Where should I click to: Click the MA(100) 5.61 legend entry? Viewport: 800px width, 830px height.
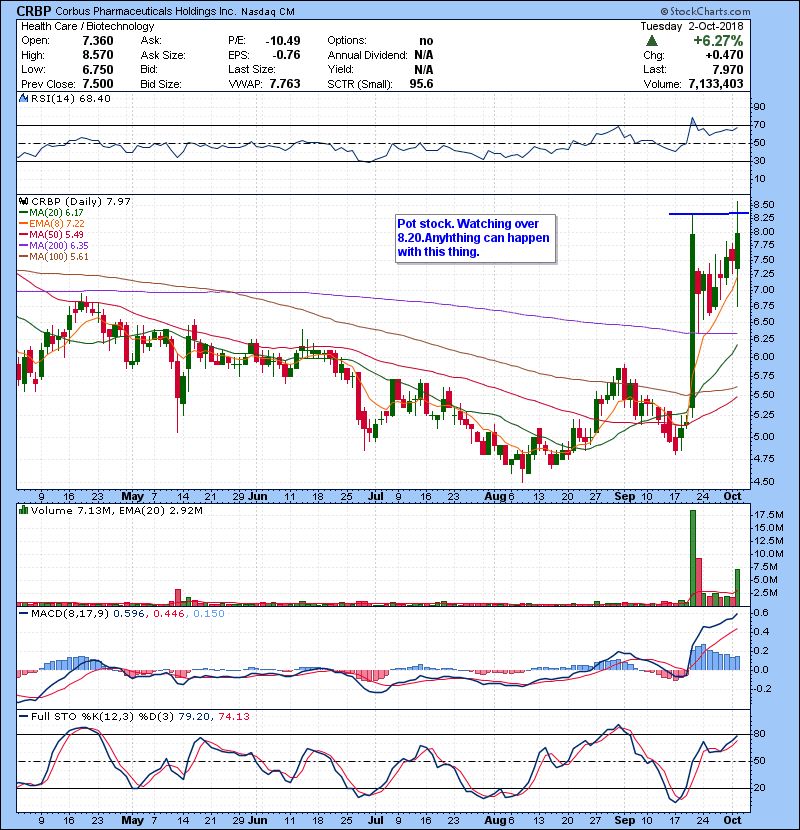coord(53,257)
